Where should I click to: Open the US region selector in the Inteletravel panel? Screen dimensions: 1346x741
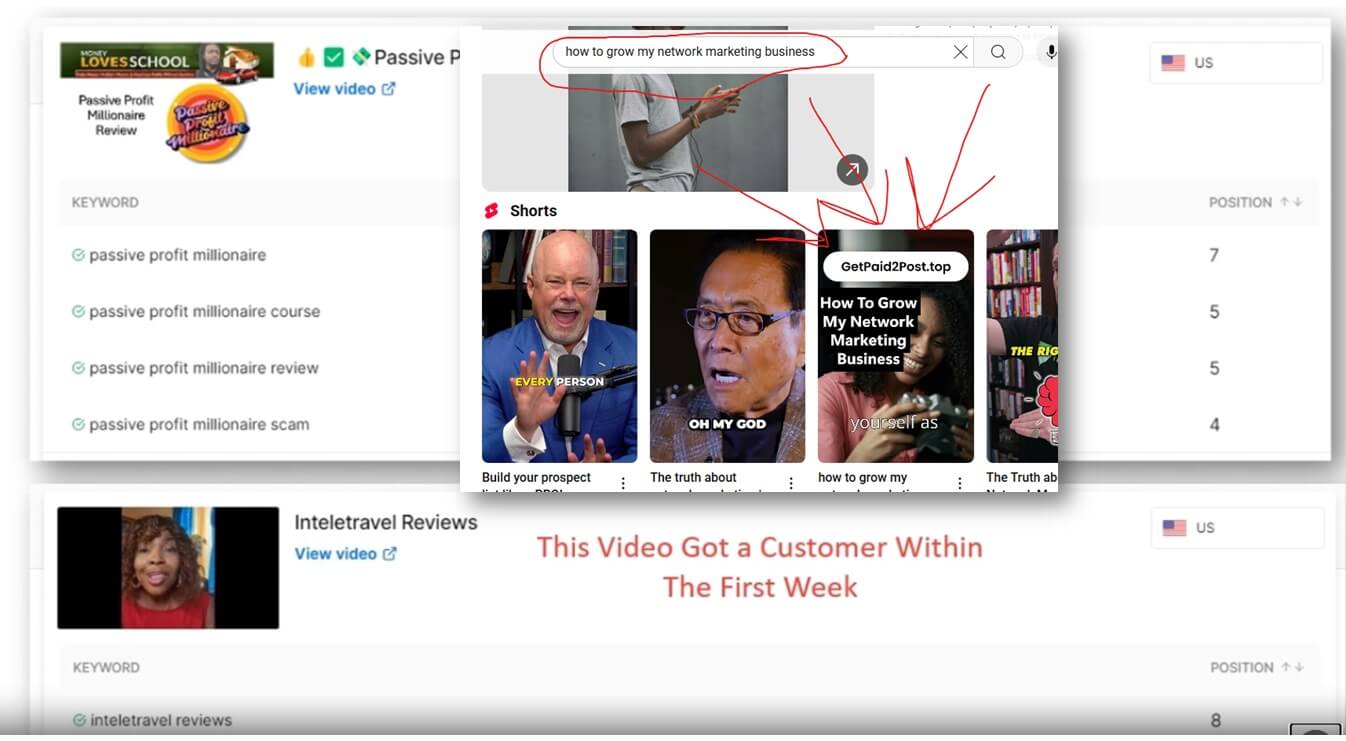point(1237,527)
